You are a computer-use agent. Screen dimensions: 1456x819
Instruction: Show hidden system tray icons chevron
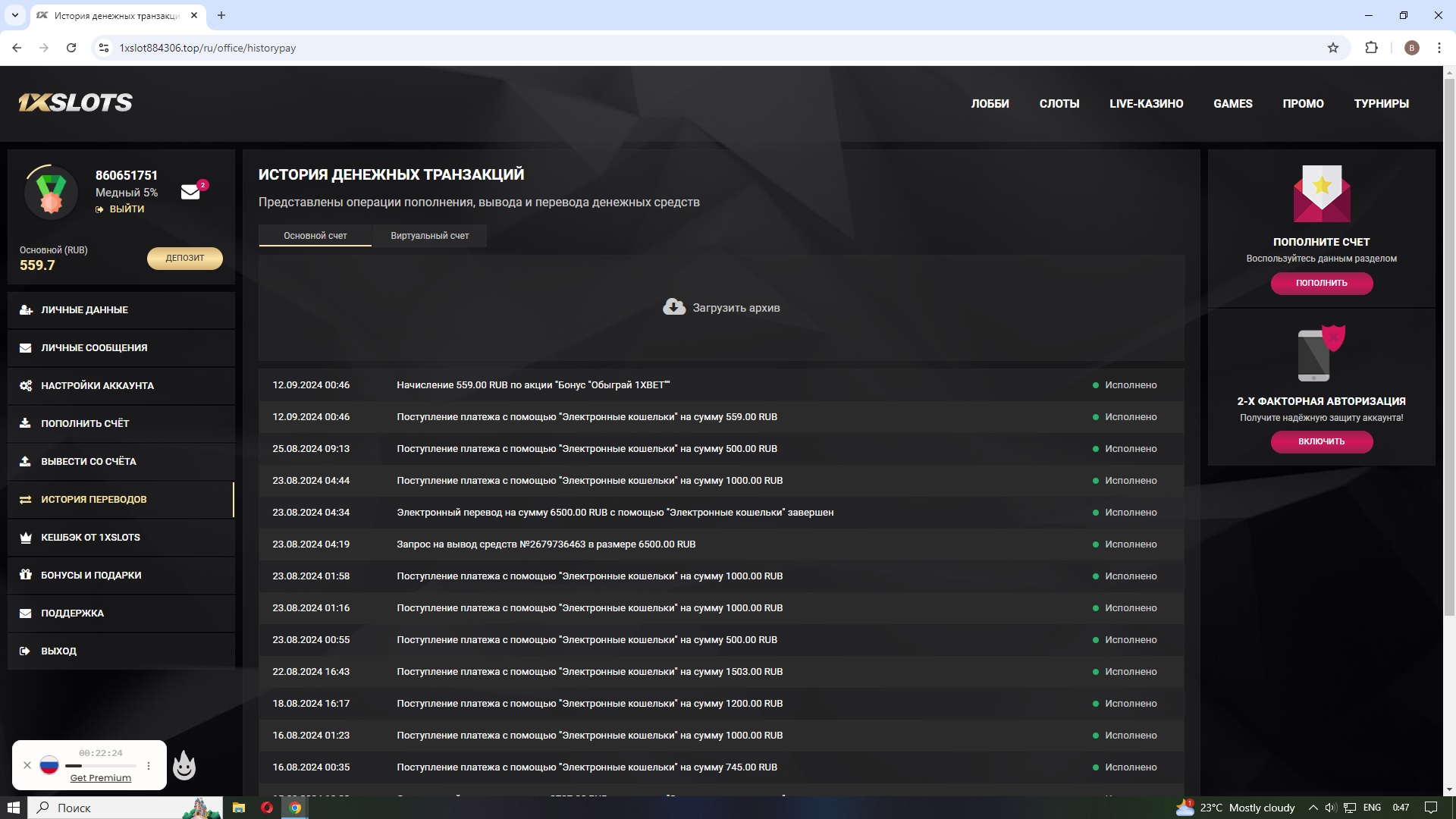pos(1313,808)
